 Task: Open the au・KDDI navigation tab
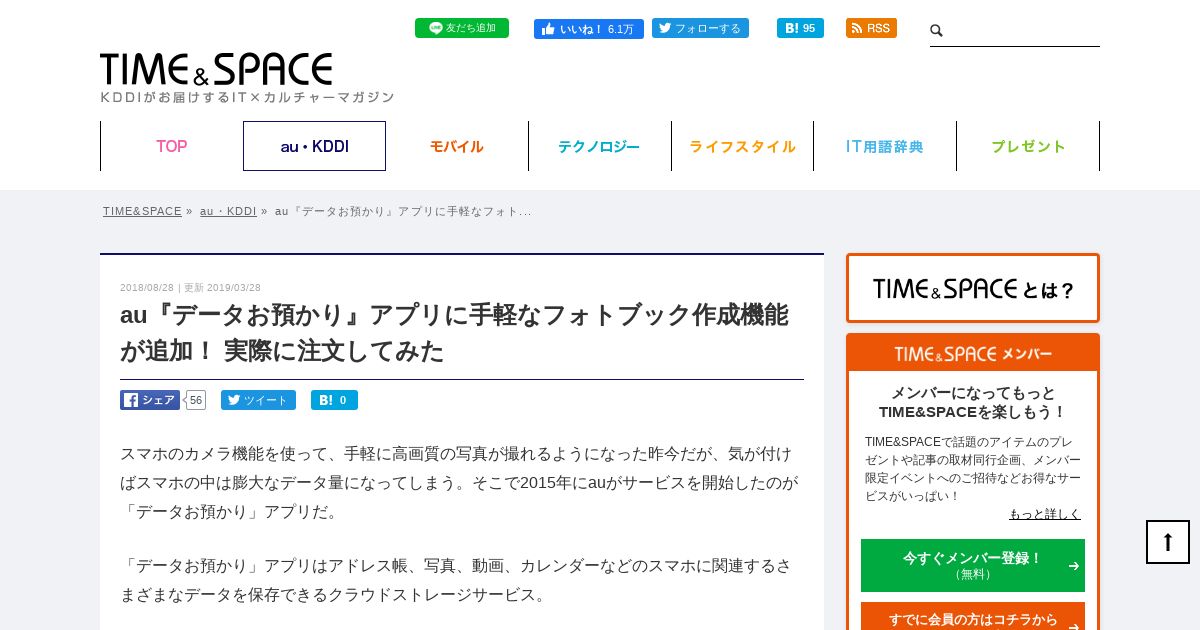(314, 146)
